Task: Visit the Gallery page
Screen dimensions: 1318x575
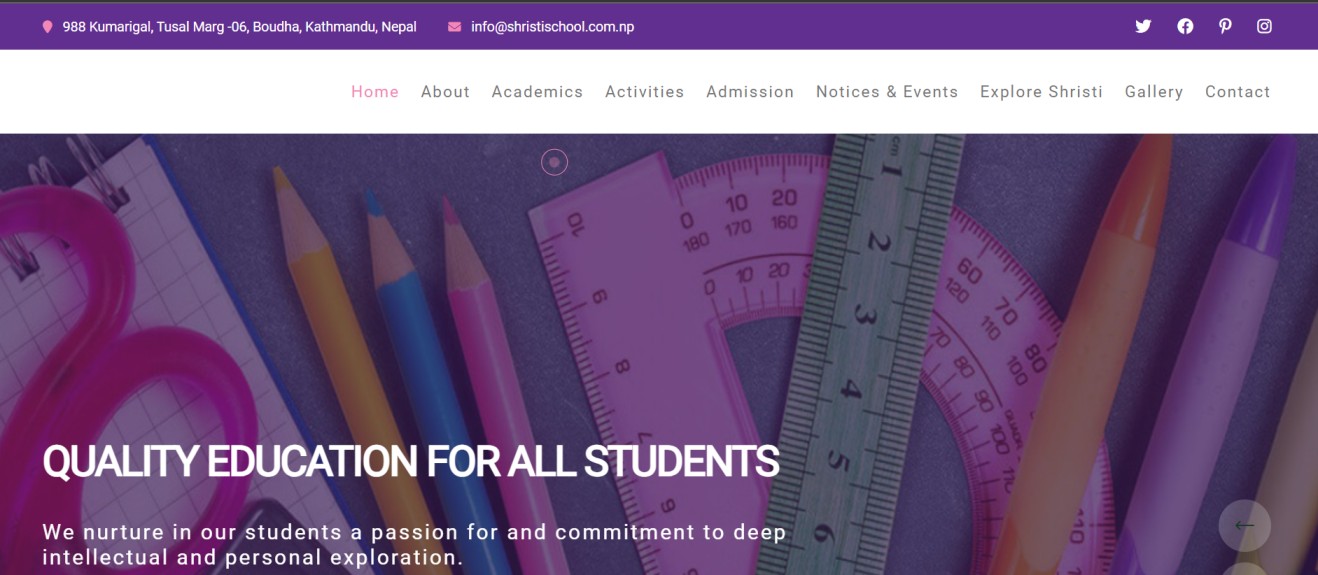Action: pos(1154,92)
